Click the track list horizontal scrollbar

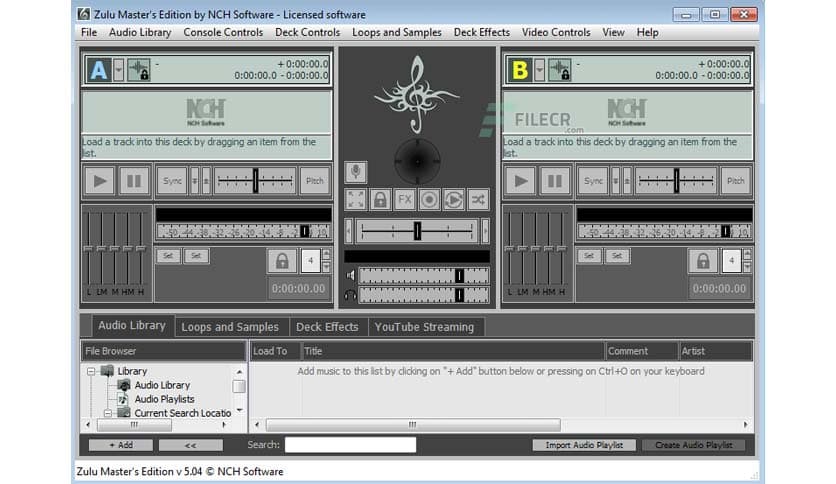tap(413, 425)
